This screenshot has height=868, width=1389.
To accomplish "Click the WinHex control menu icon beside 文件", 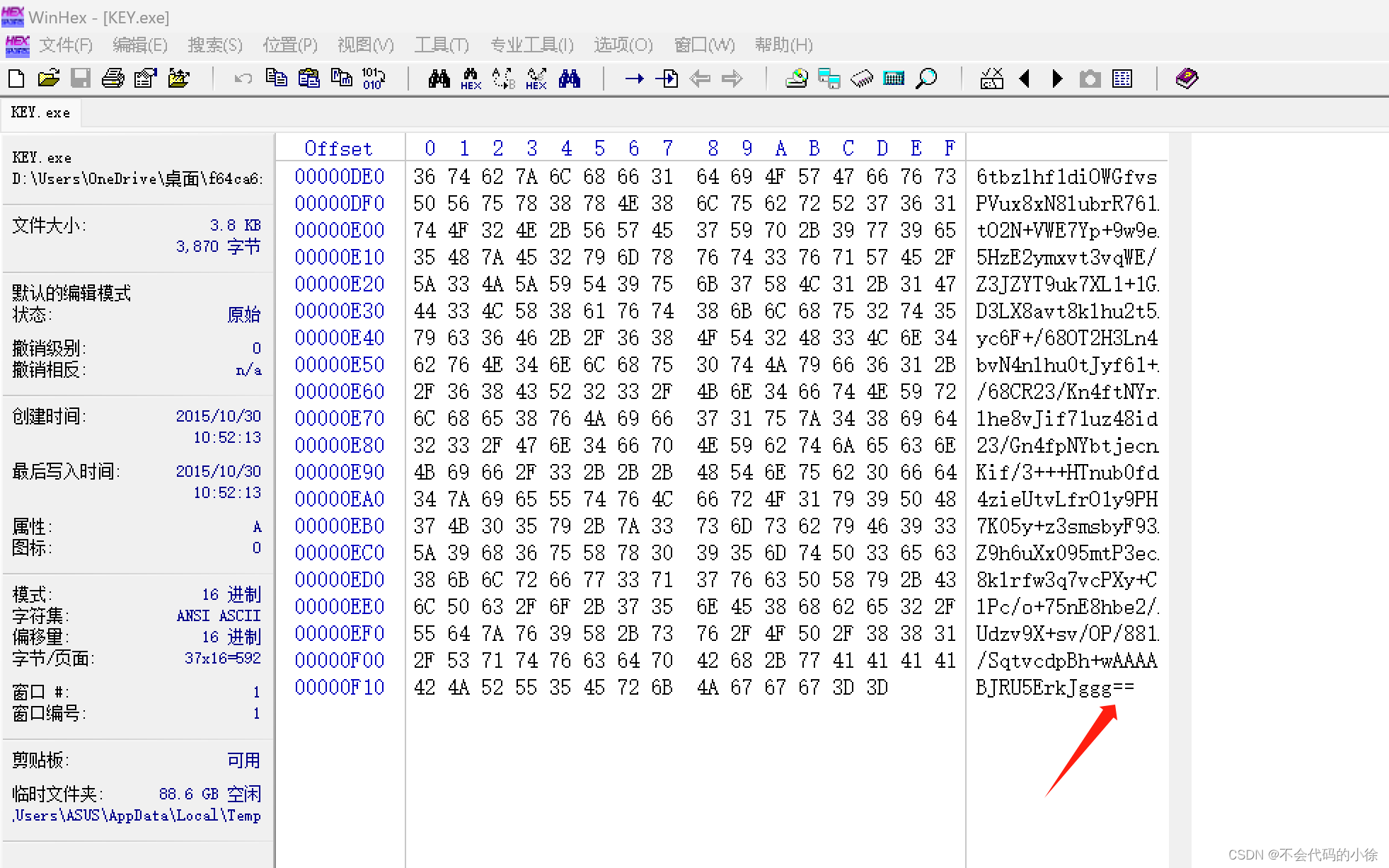I will coord(17,45).
